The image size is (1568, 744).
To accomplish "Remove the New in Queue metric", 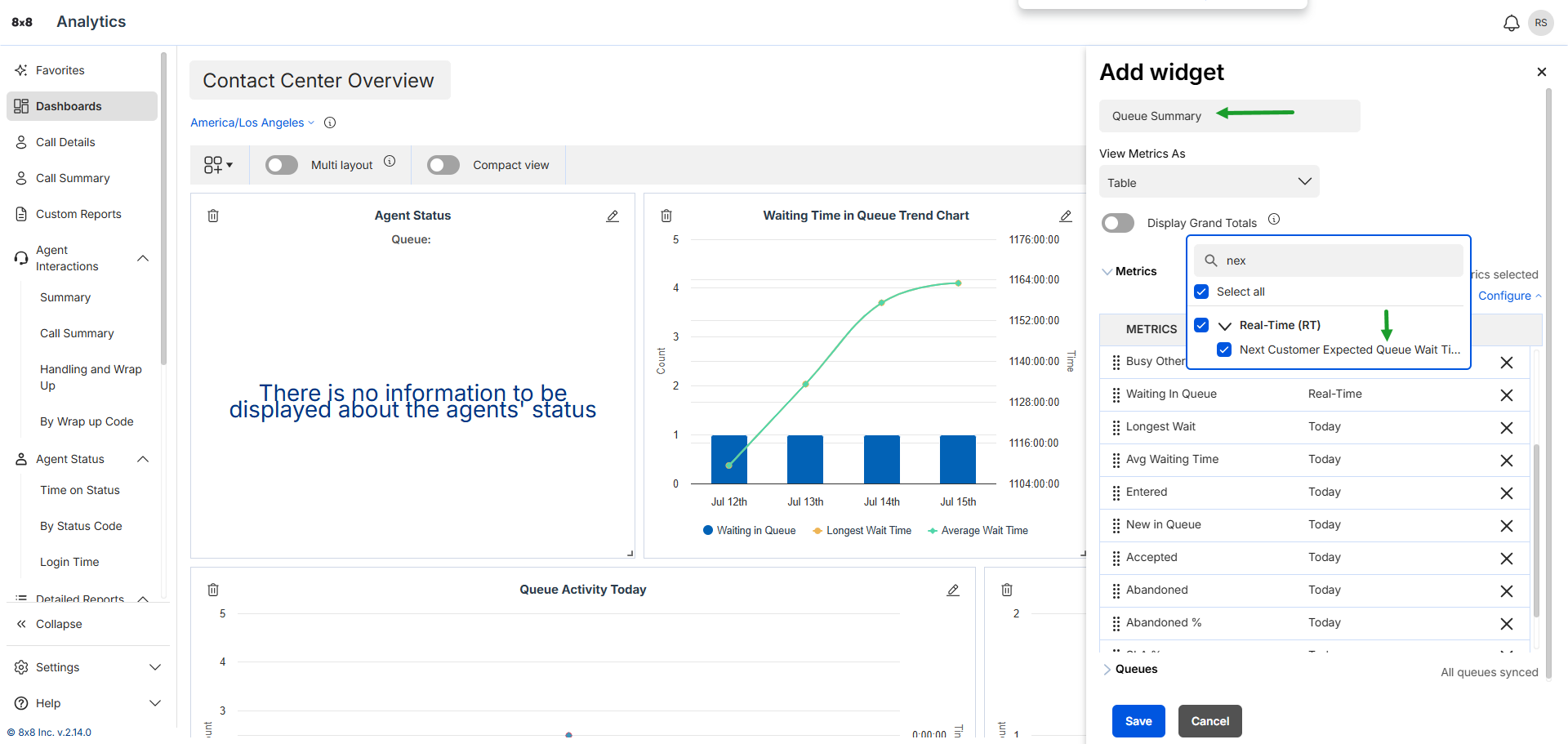I will click(x=1507, y=526).
